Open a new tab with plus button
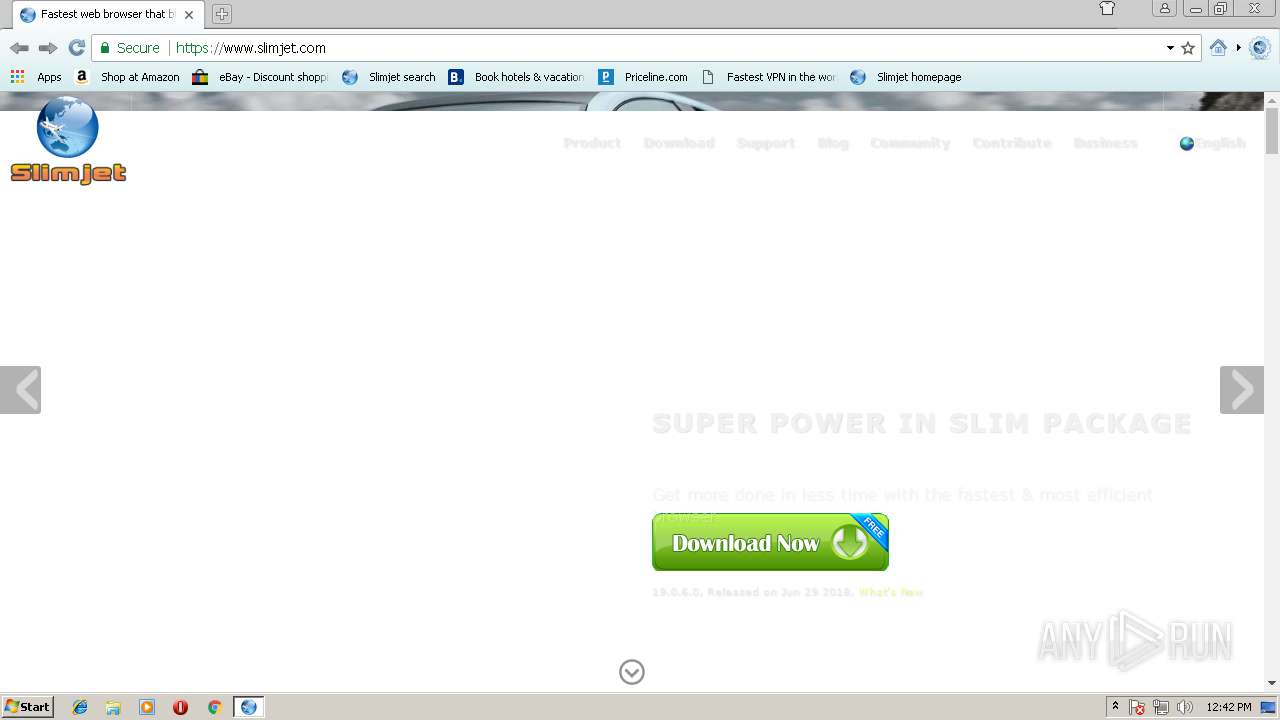The height and width of the screenshot is (720, 1280). 222,14
